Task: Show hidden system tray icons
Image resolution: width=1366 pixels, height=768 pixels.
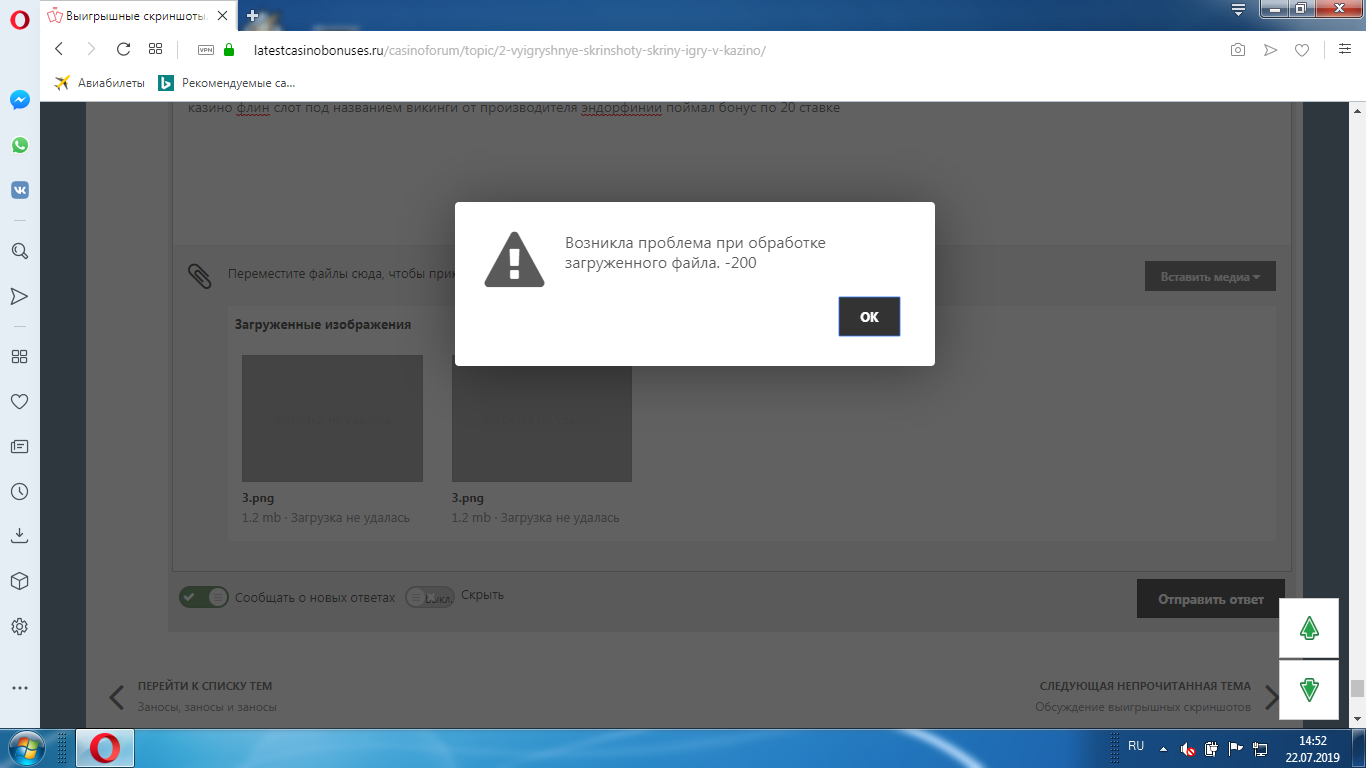Action: click(x=1162, y=748)
